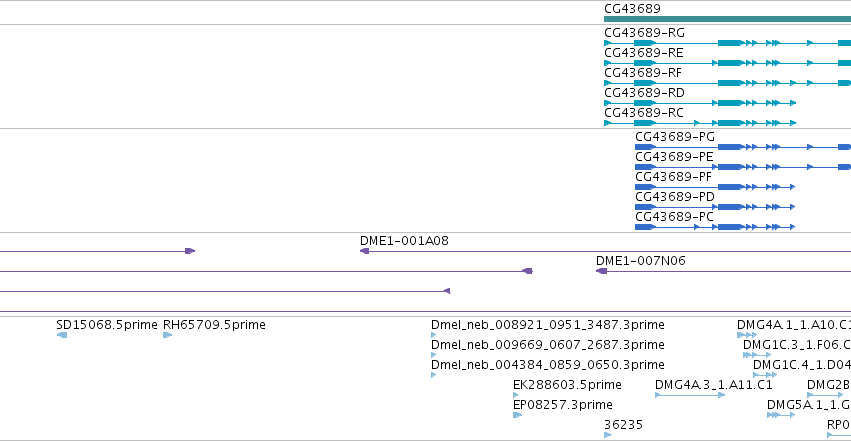
Task: Select the DMG1C.4_1.D04 cDNA label
Action: (x=802, y=366)
